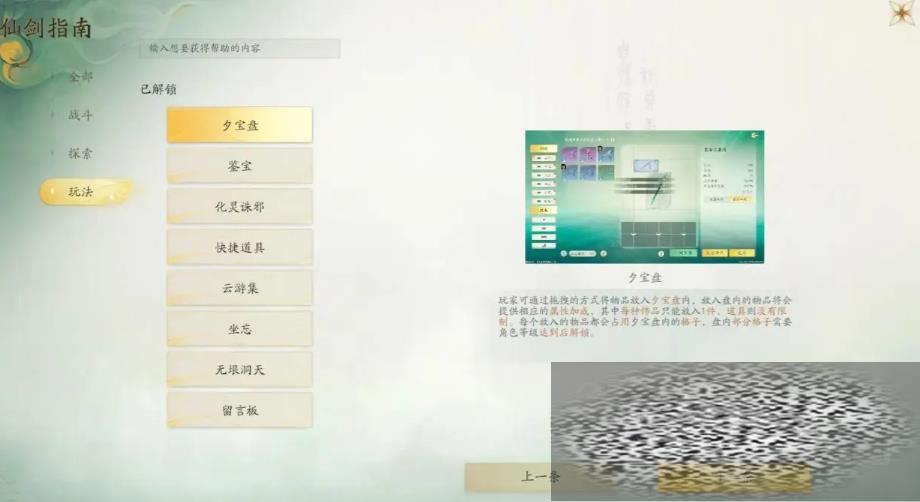Screen dimensions: 920x502
Task: Open the 无垠洞天 guide entry
Action: pos(239,369)
